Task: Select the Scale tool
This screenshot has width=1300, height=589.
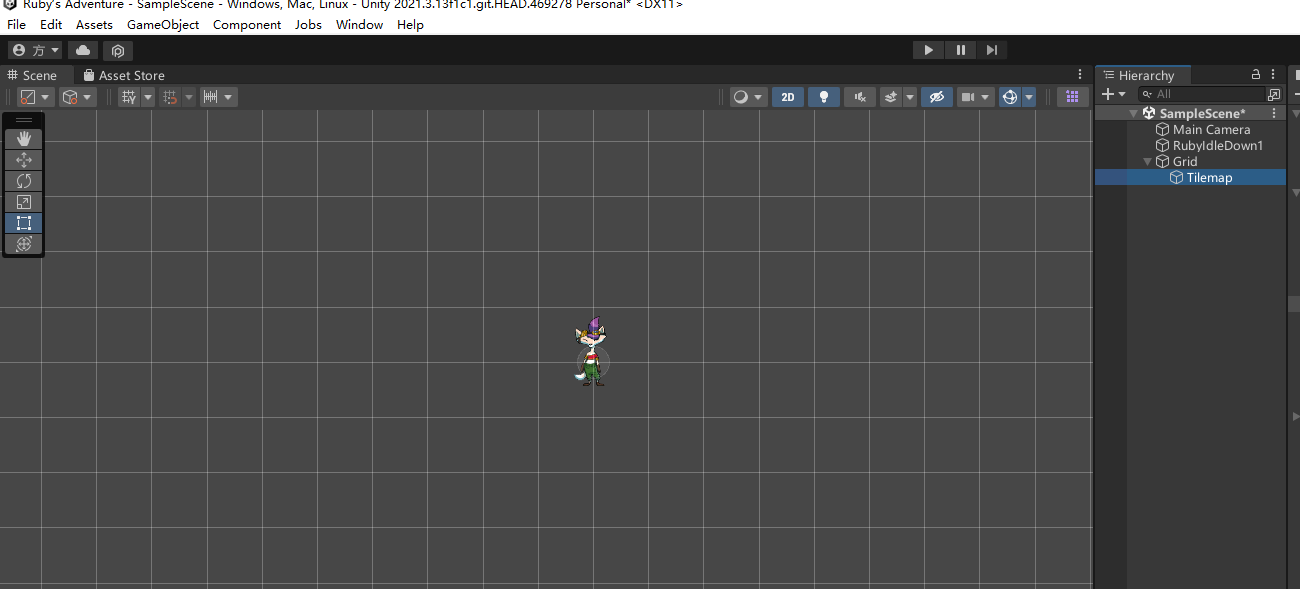Action: pos(23,202)
